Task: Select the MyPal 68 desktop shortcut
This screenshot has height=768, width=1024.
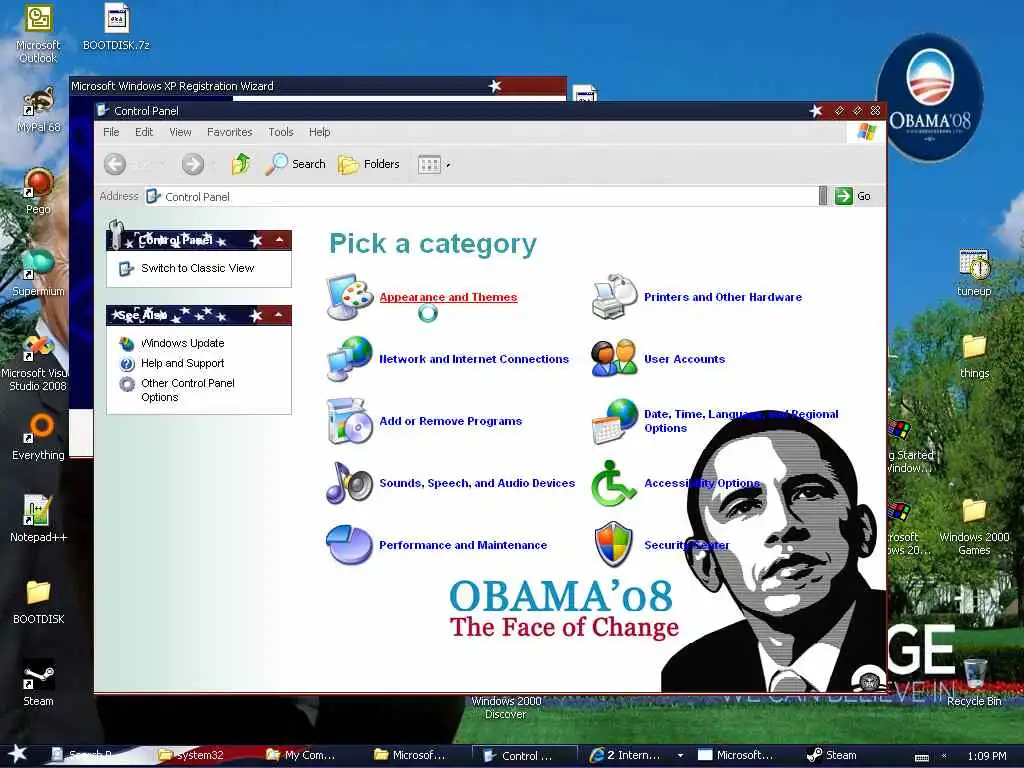Action: (38, 110)
